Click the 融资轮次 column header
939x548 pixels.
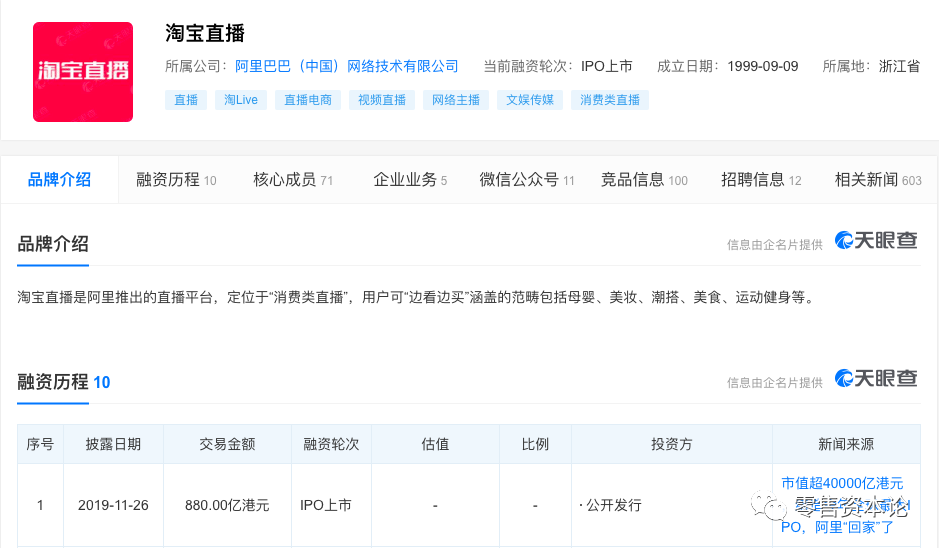pos(331,444)
